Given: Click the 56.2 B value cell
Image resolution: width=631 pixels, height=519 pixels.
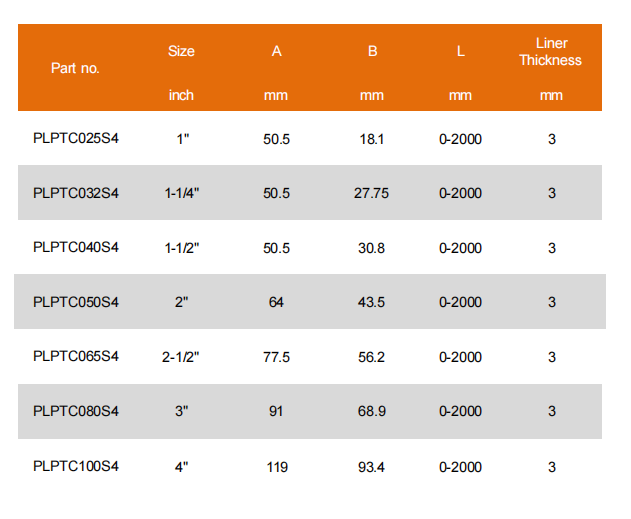Looking at the screenshot, I should (371, 357).
